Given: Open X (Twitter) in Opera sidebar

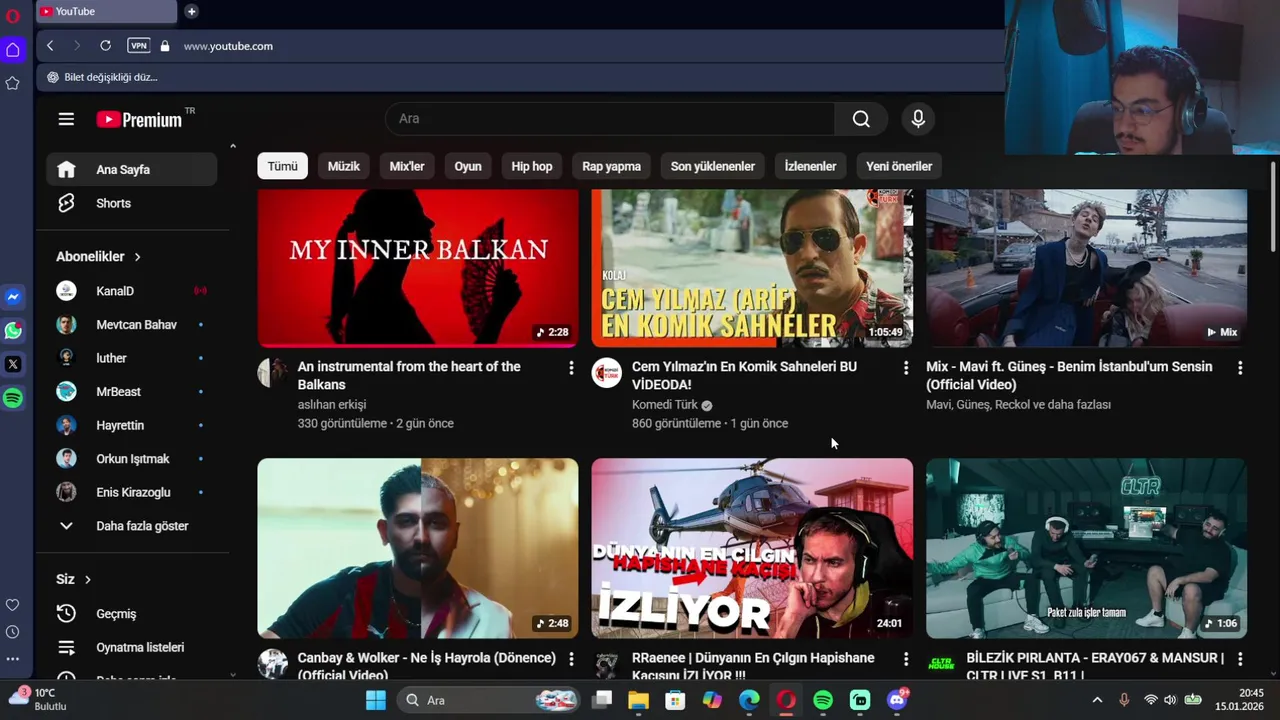Looking at the screenshot, I should (13, 365).
